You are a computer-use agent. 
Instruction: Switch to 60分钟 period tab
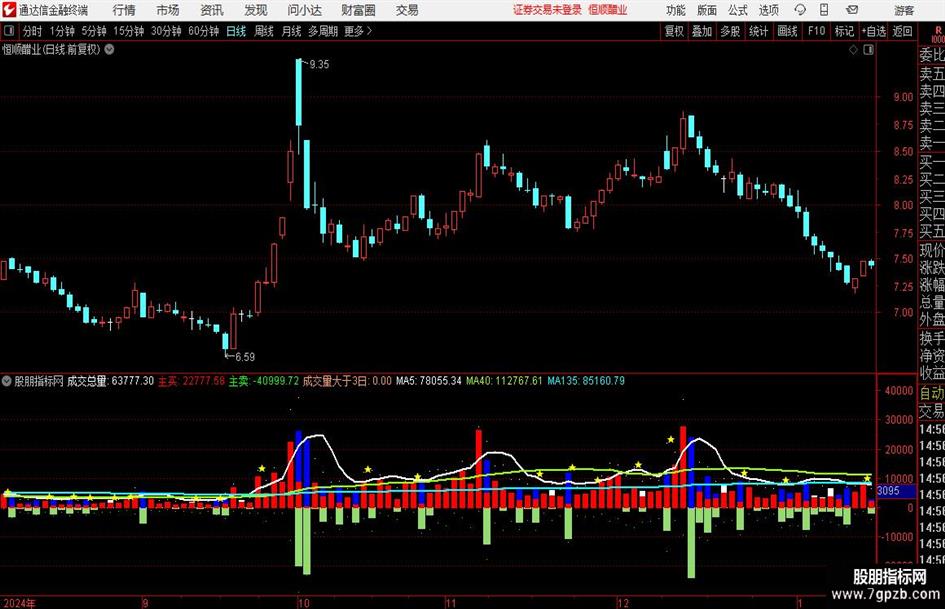pyautogui.click(x=203, y=31)
